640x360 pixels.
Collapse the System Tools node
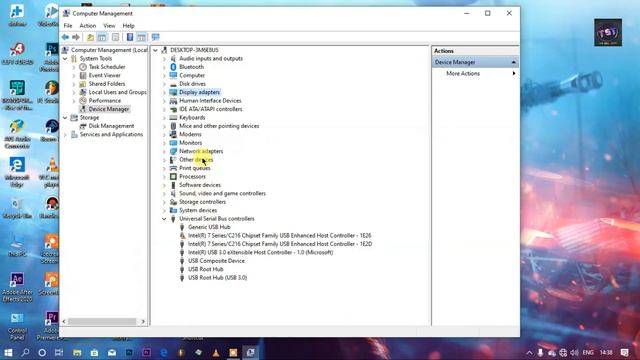(x=65, y=59)
